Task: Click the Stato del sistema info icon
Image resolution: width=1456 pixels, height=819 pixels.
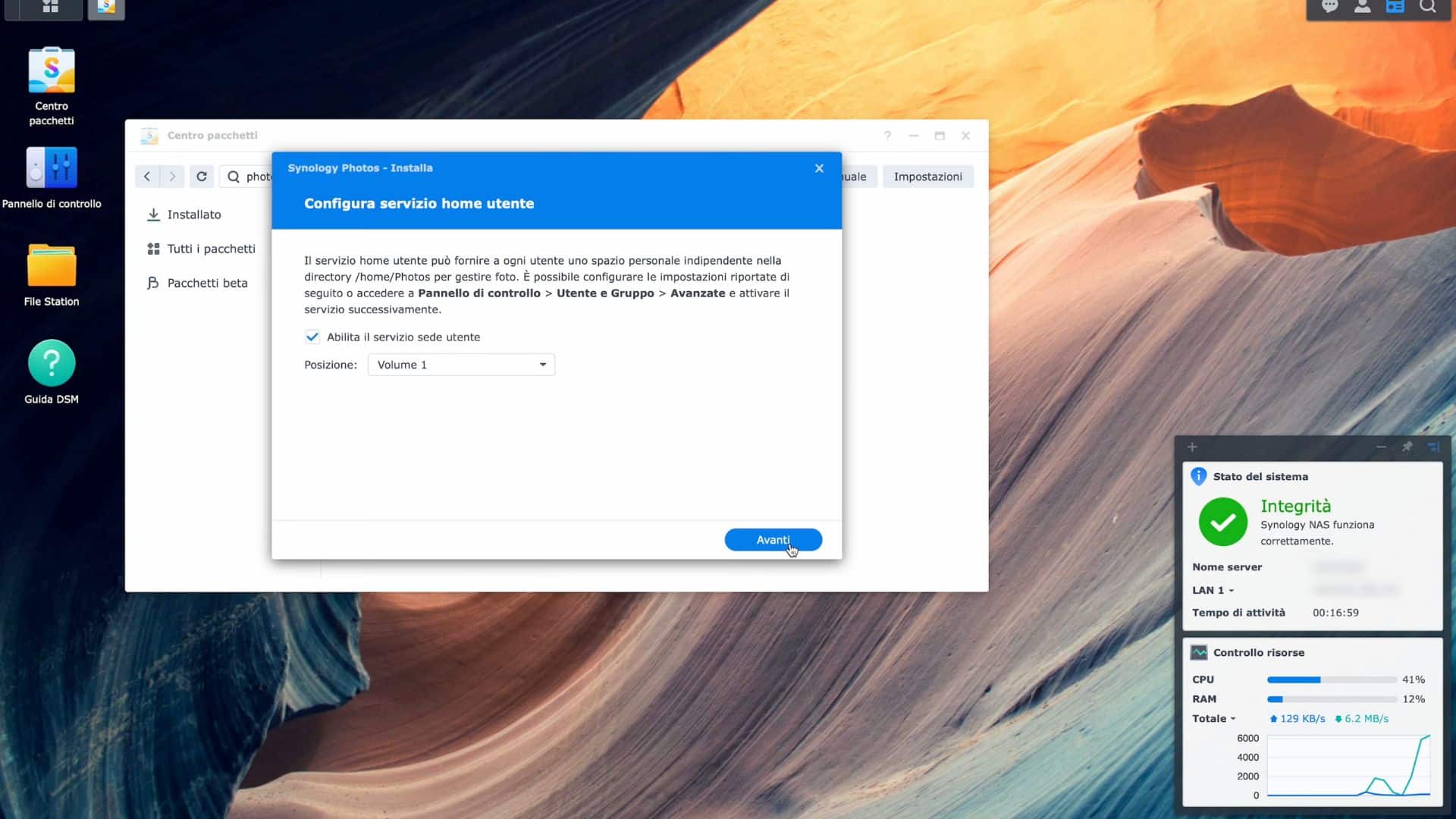Action: pyautogui.click(x=1199, y=476)
